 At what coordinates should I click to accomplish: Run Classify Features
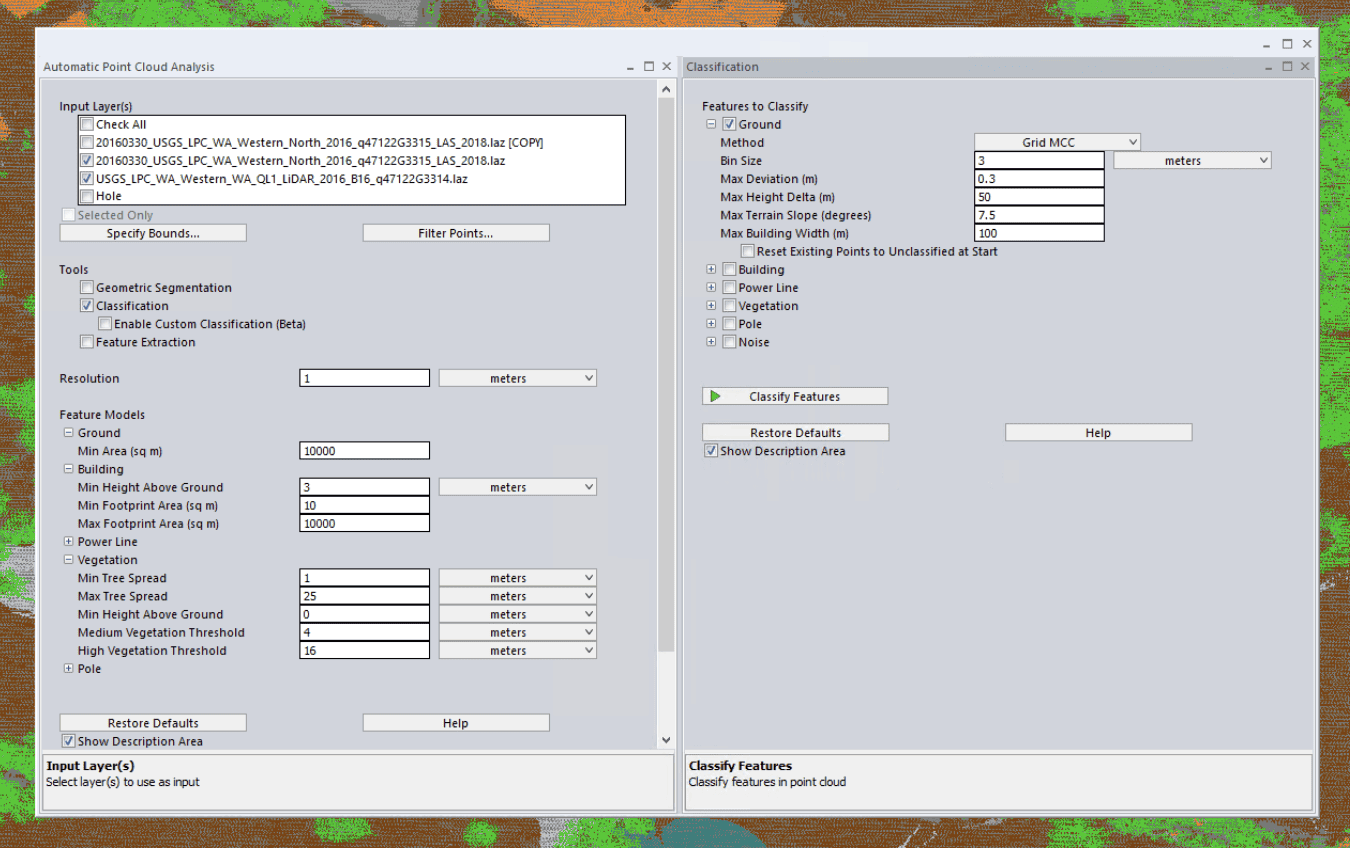[x=795, y=396]
